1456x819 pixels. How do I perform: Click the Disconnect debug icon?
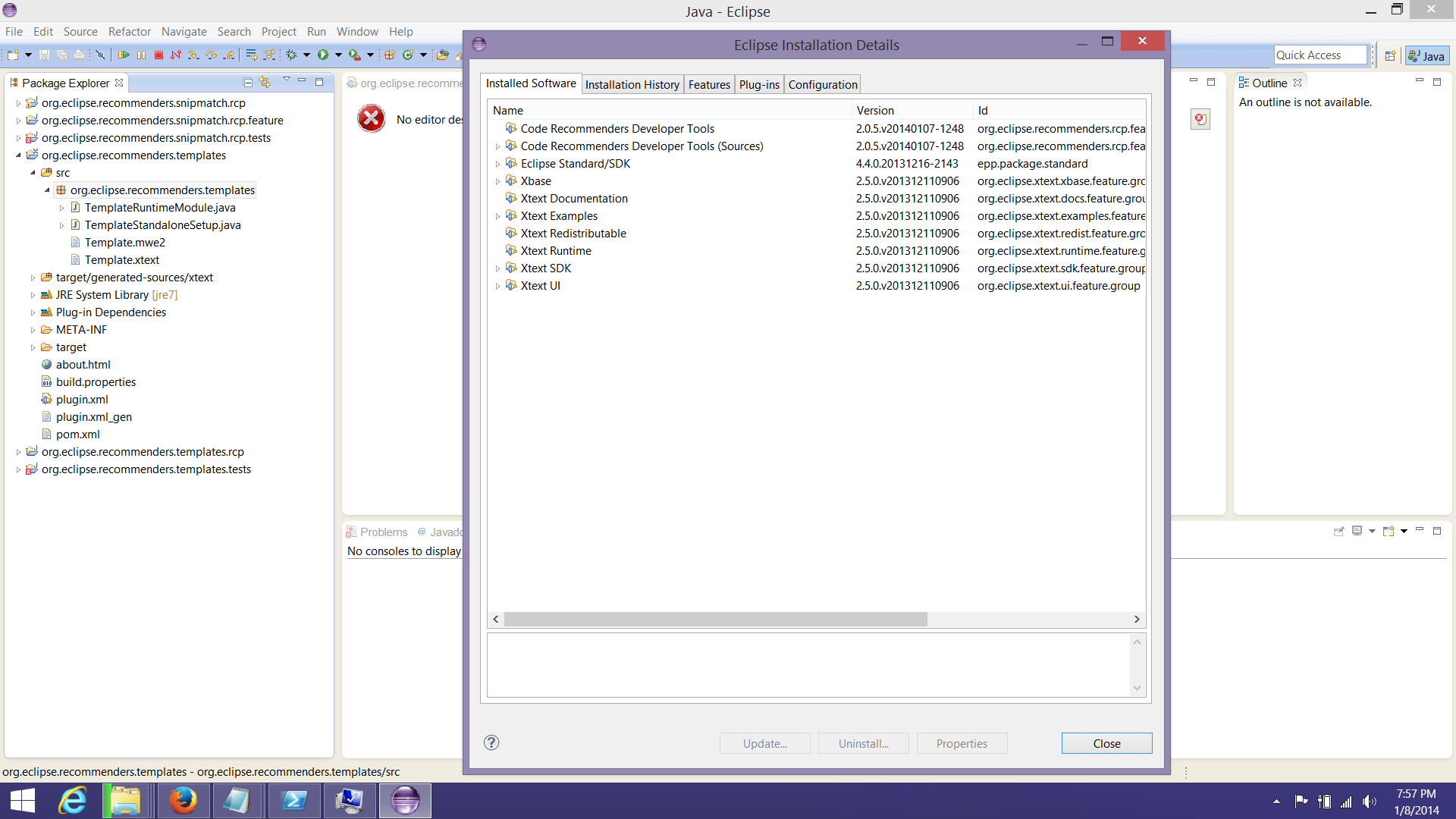176,55
